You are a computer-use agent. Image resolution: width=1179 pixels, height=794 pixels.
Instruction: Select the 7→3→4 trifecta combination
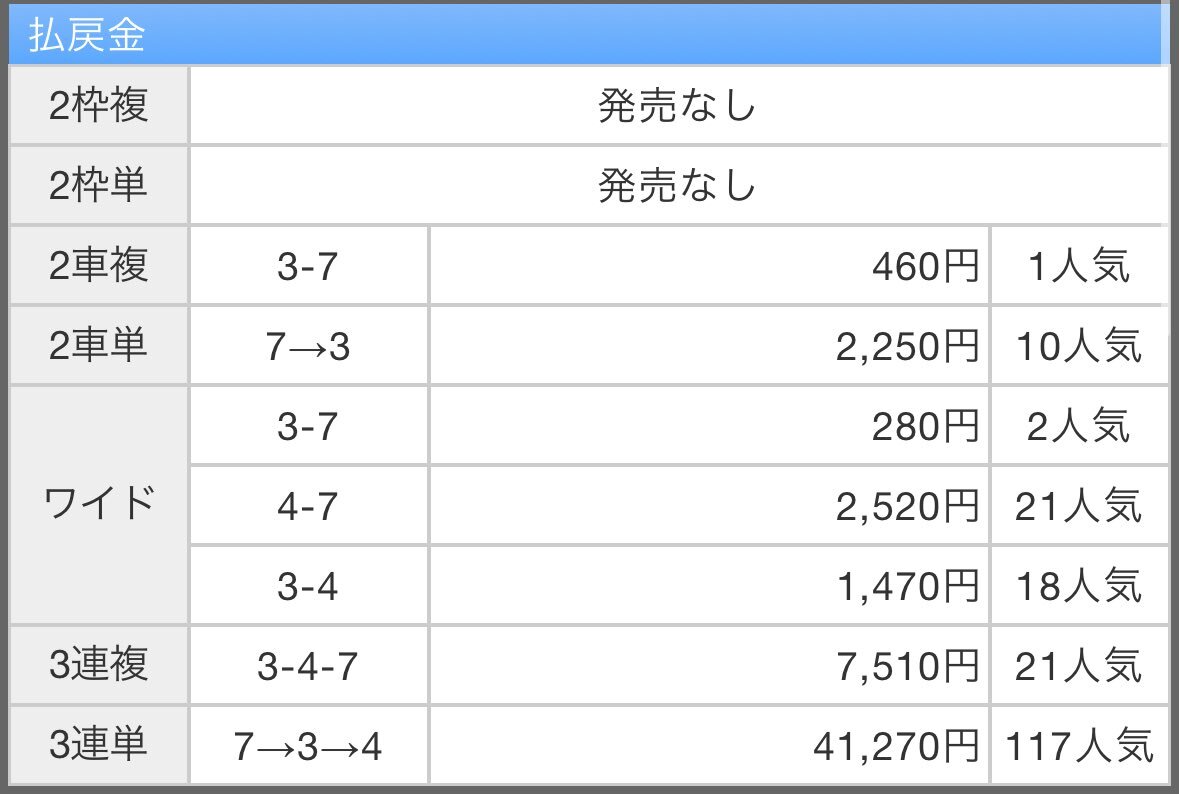coord(308,746)
